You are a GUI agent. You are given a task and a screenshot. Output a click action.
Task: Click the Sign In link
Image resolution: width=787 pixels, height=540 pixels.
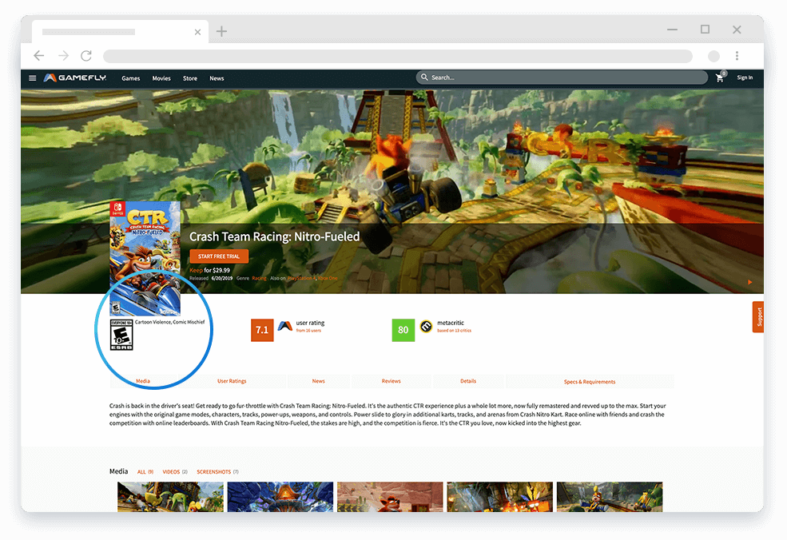click(x=745, y=78)
